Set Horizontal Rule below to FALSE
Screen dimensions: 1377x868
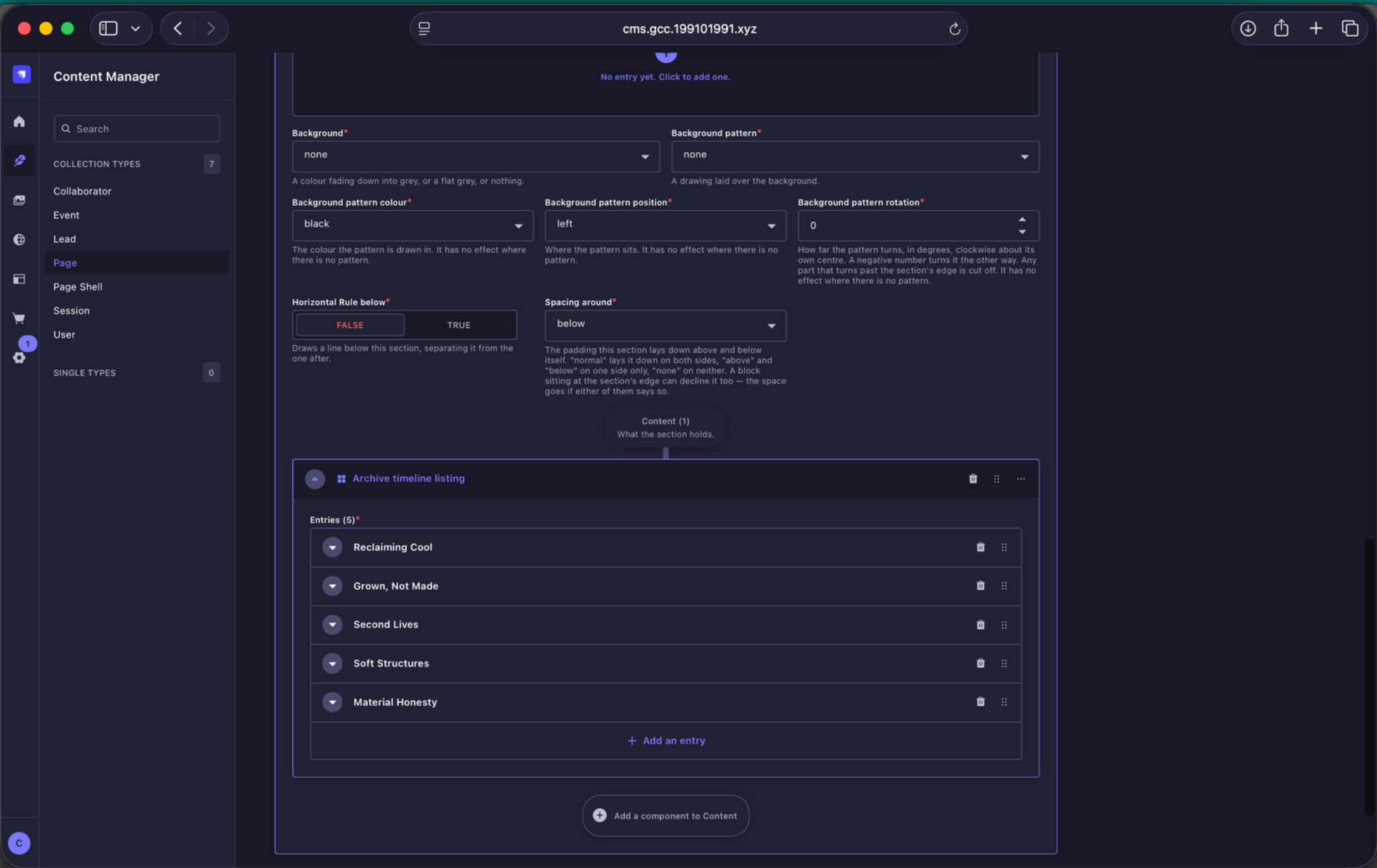click(x=350, y=325)
